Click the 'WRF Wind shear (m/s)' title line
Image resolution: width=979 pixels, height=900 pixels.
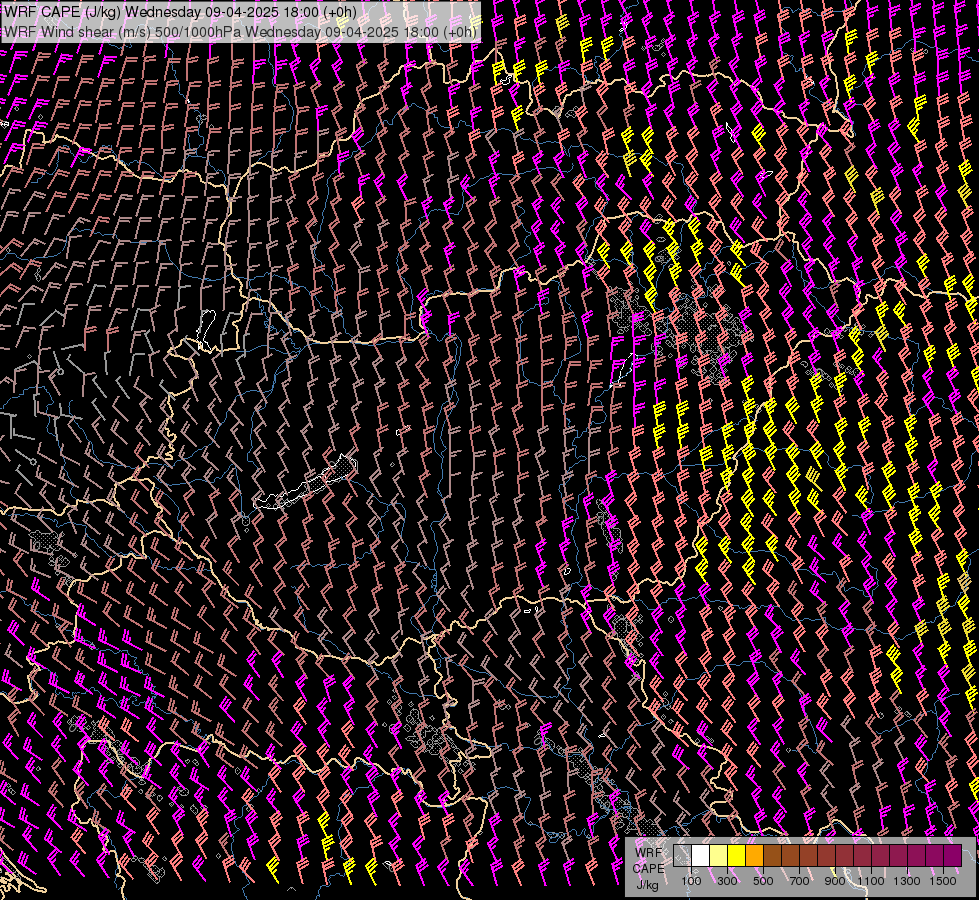(x=240, y=31)
